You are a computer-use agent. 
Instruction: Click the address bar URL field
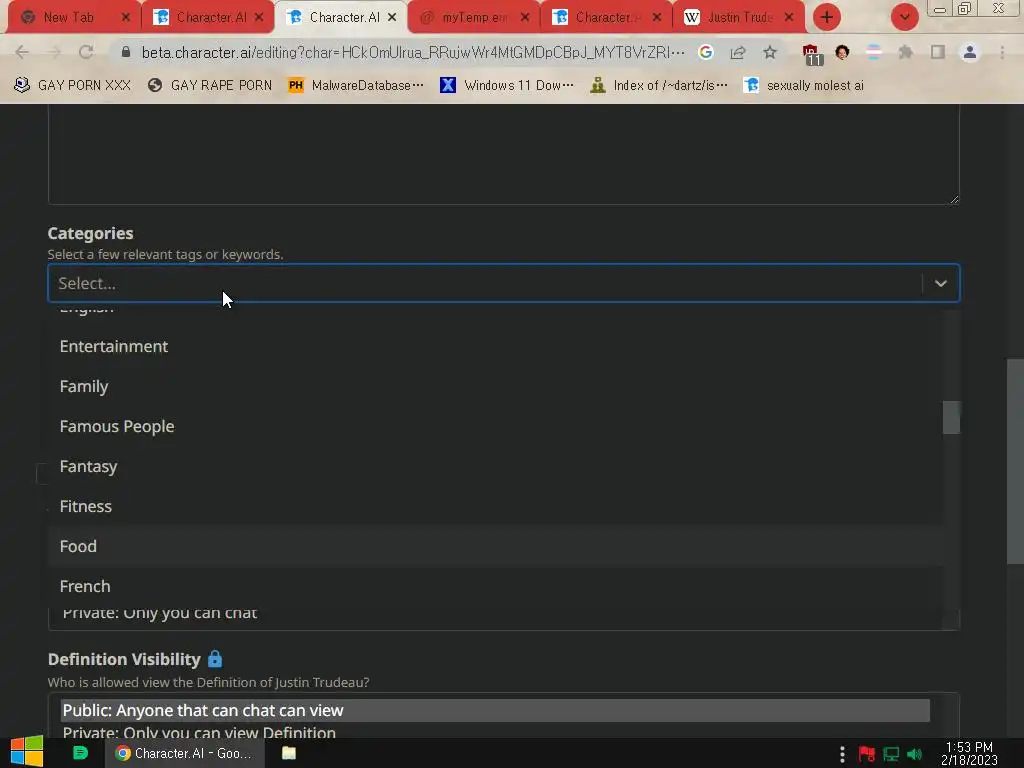[413, 52]
